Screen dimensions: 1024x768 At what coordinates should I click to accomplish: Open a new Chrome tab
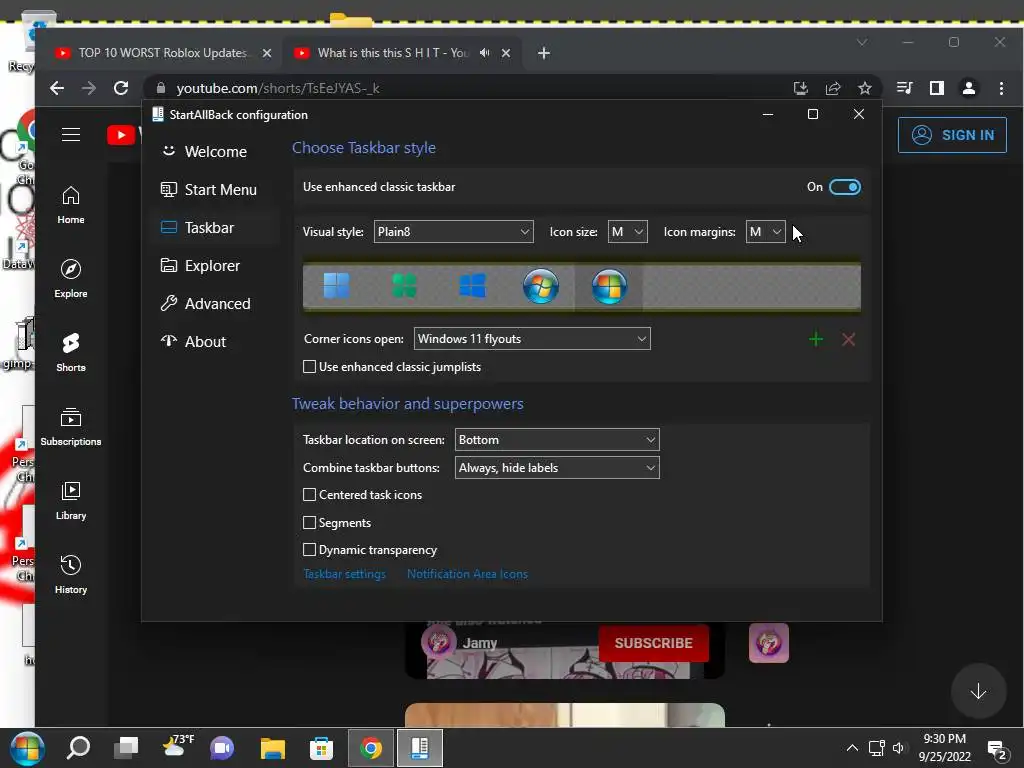click(x=543, y=53)
